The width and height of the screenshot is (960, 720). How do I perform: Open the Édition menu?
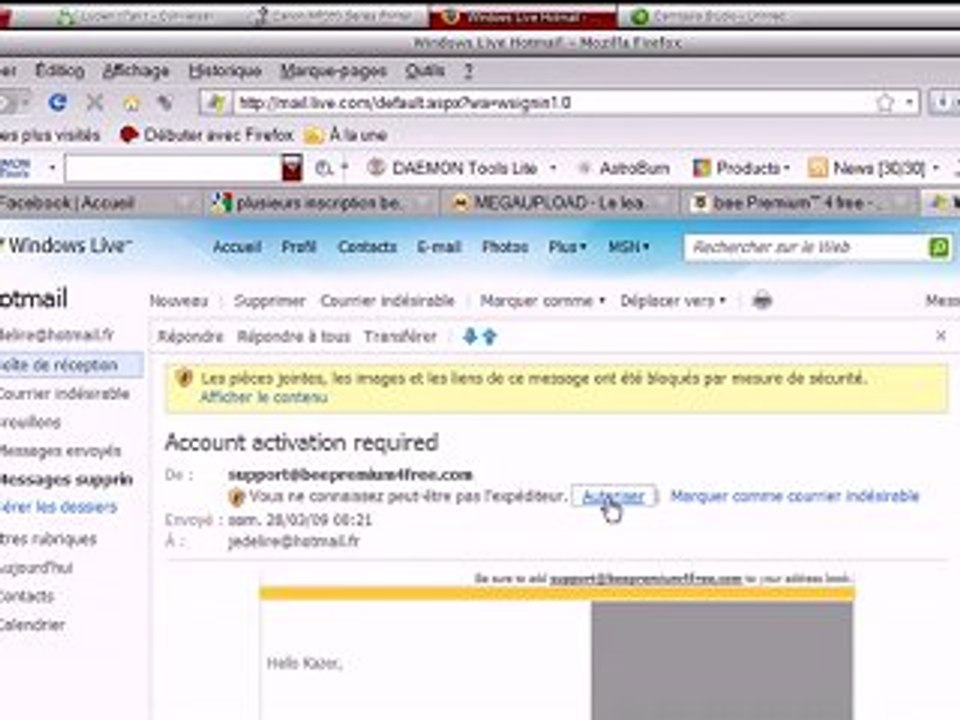[x=59, y=70]
